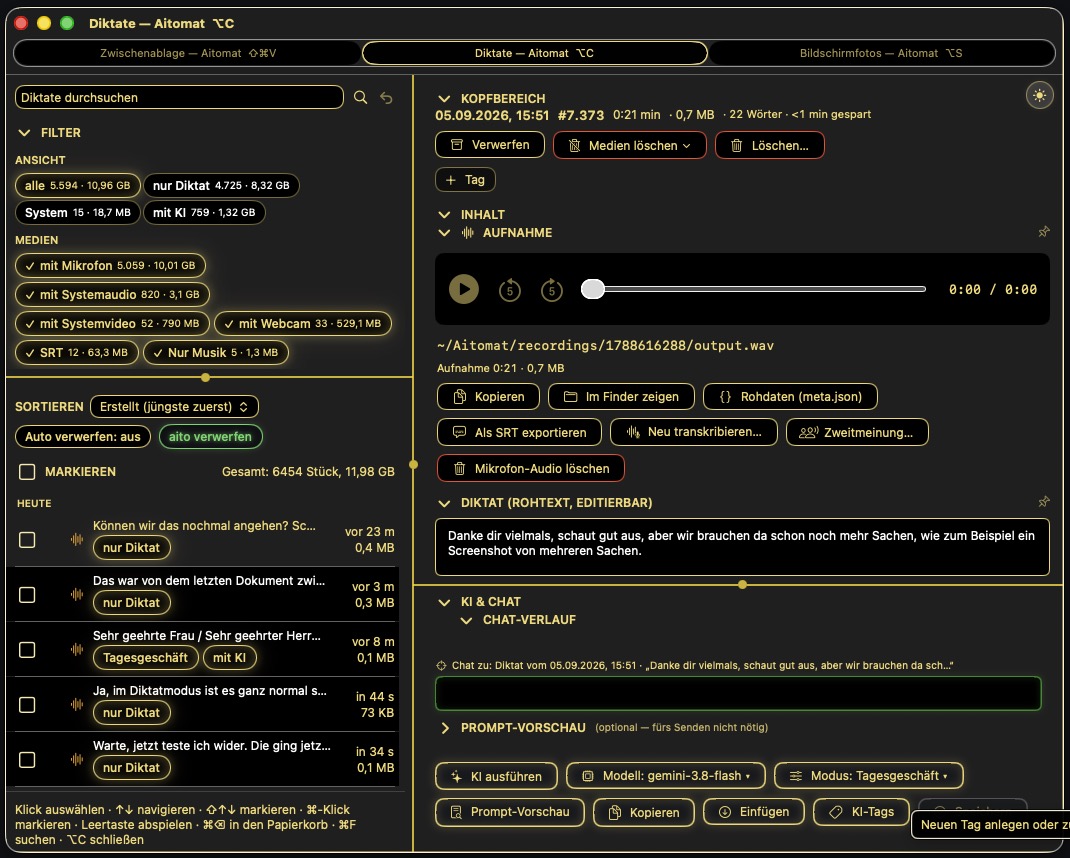Click Neu transkribieren…
The height and width of the screenshot is (858, 1070).
(694, 432)
